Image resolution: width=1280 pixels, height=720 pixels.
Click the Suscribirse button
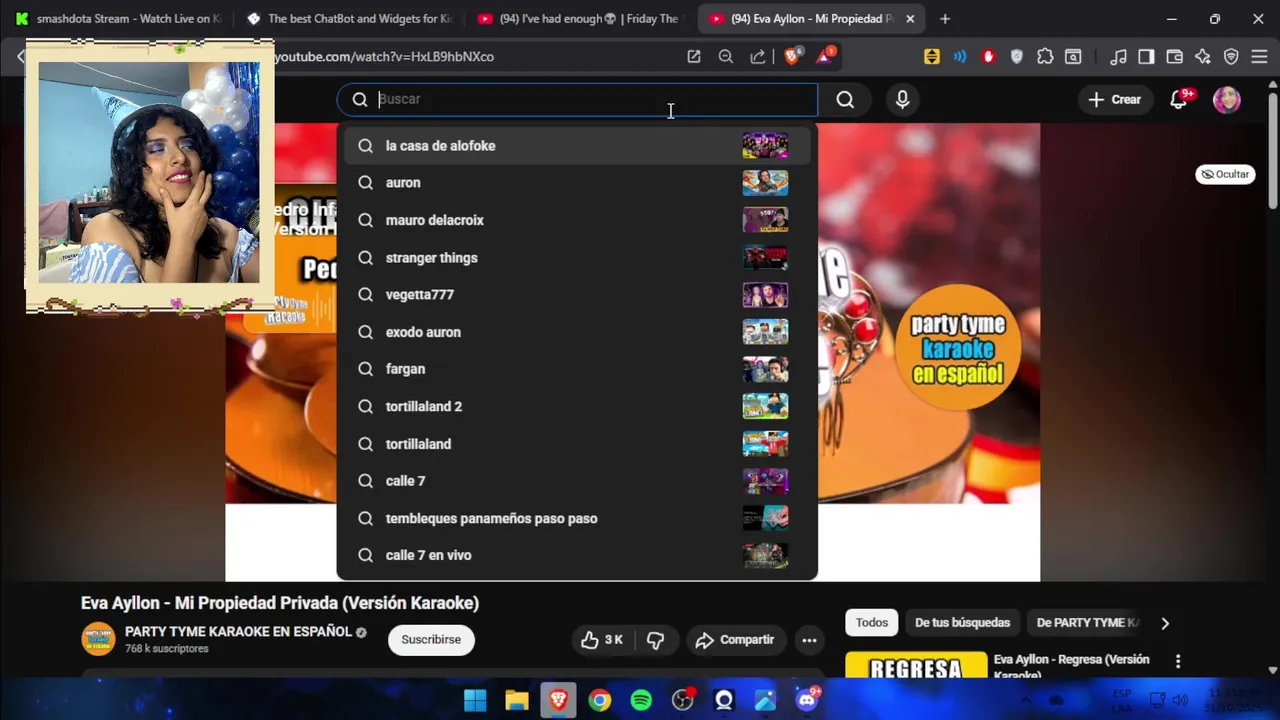click(431, 640)
